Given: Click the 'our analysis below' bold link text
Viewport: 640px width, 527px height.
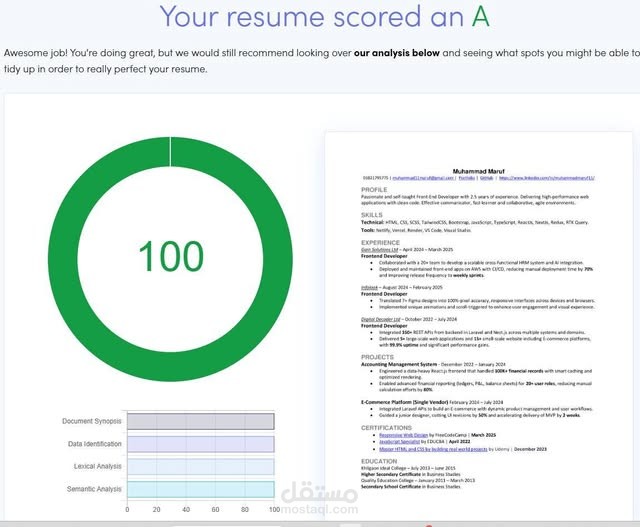Looking at the screenshot, I should (x=397, y=53).
